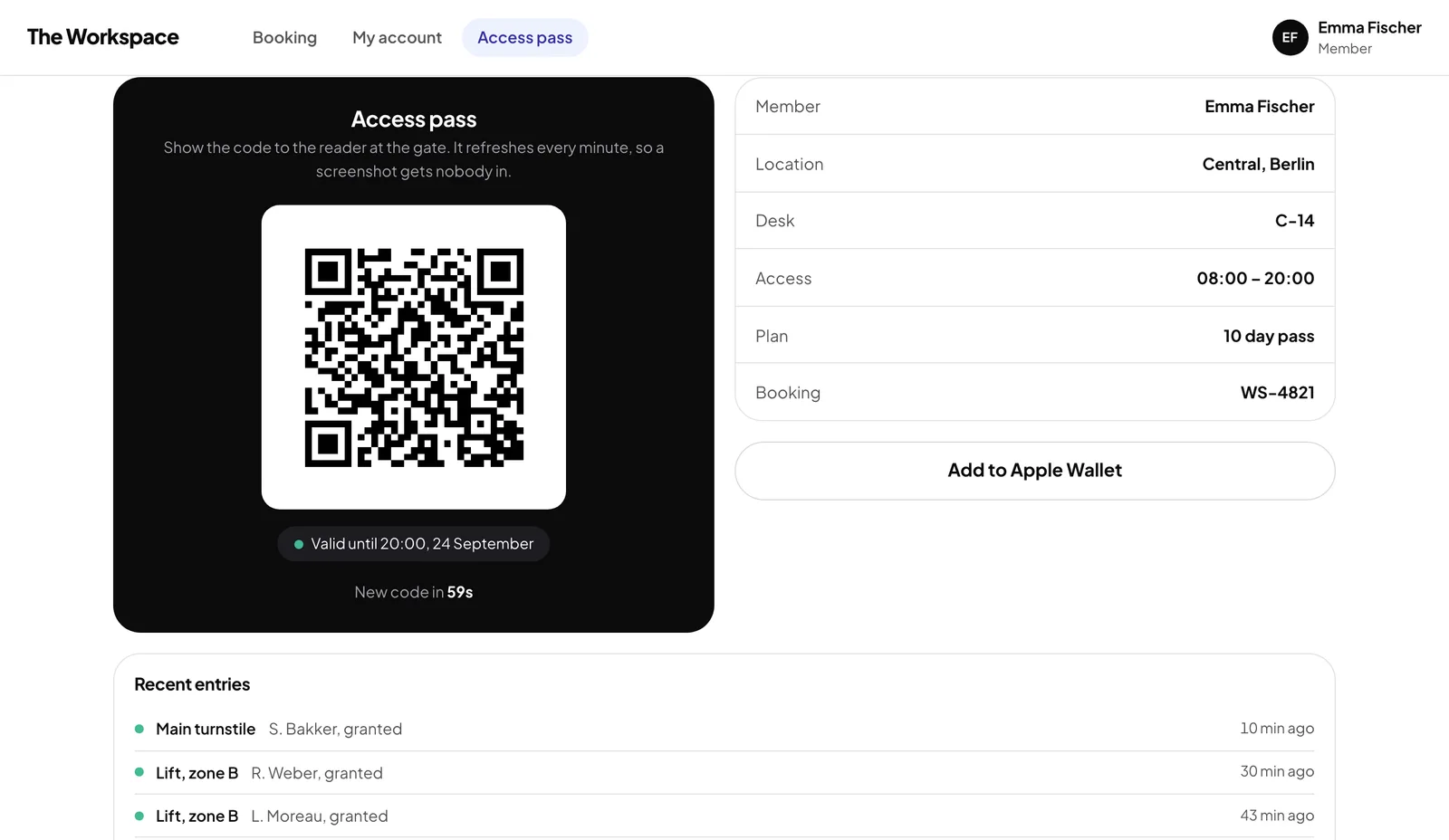Click the Desk field label
This screenshot has width=1449, height=840.
(x=774, y=221)
